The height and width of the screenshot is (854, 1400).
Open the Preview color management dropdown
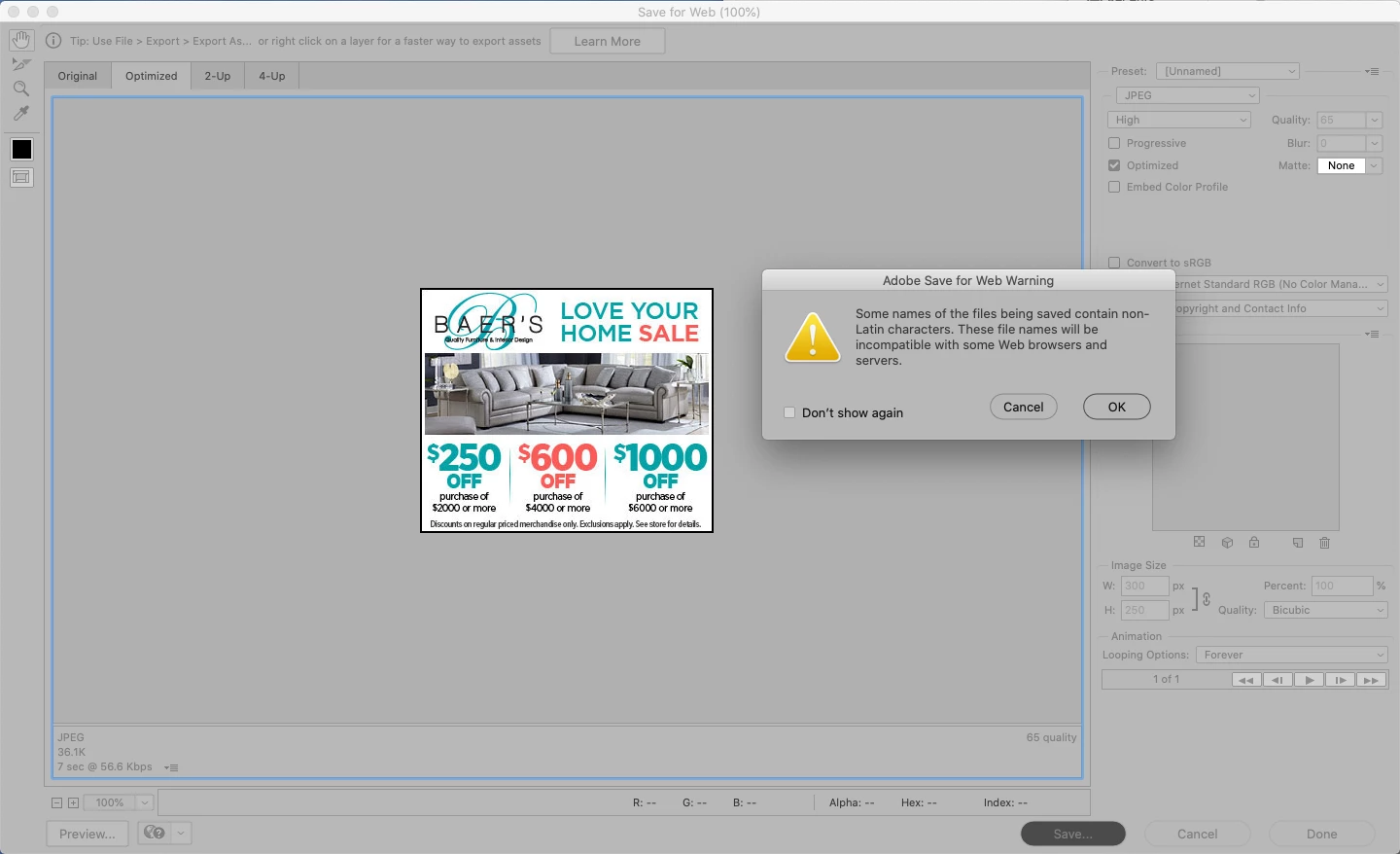tap(1281, 284)
